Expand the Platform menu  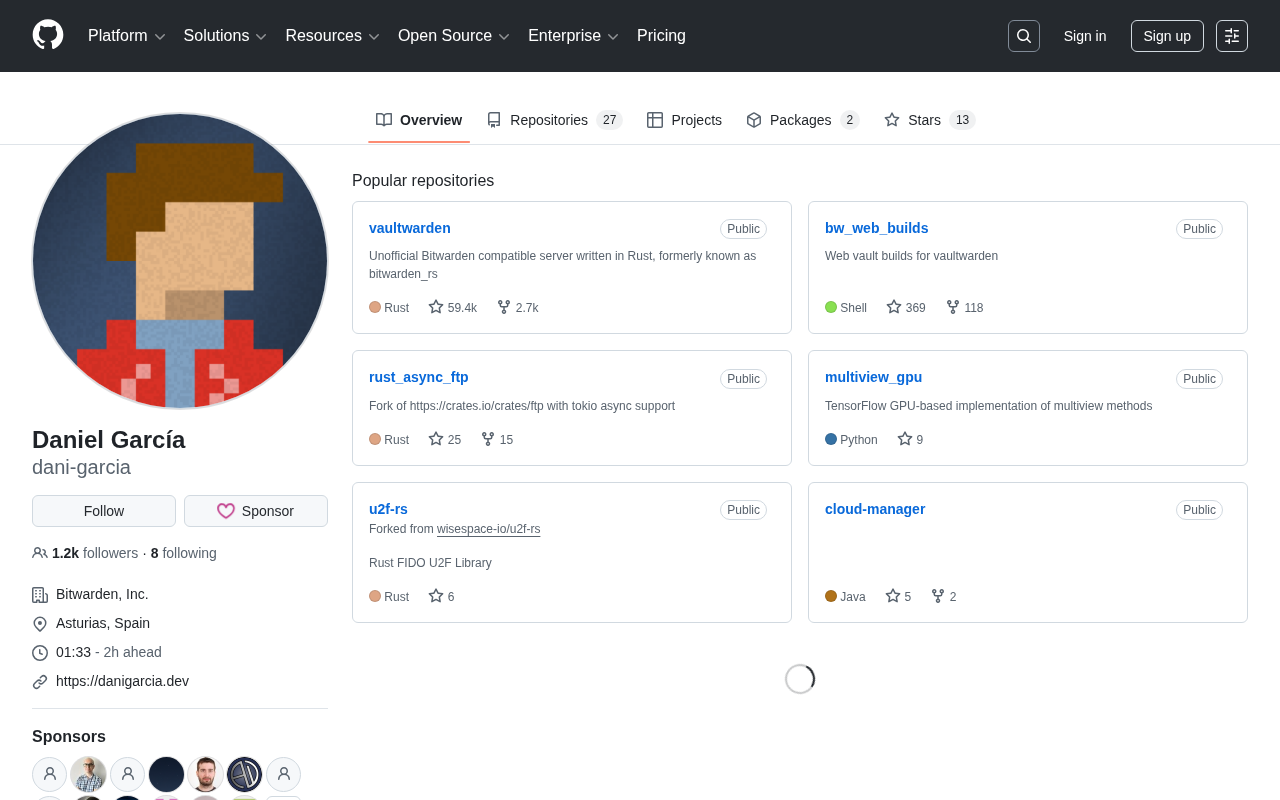(127, 36)
